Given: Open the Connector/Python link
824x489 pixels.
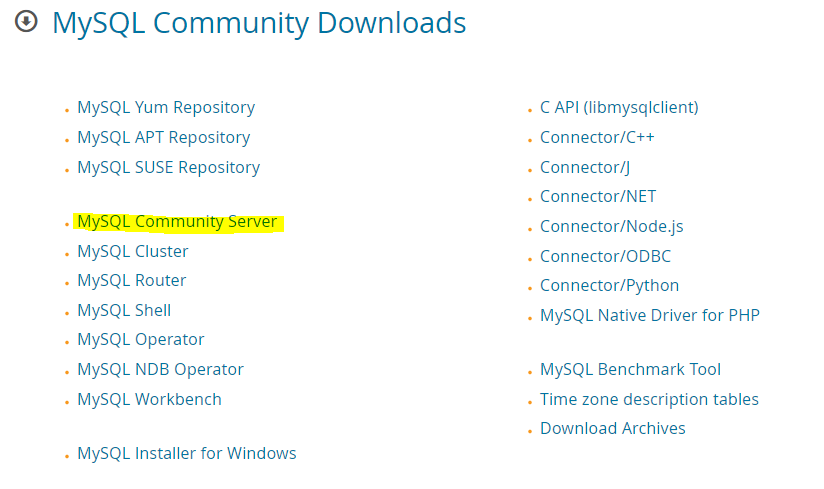Looking at the screenshot, I should (610, 286).
